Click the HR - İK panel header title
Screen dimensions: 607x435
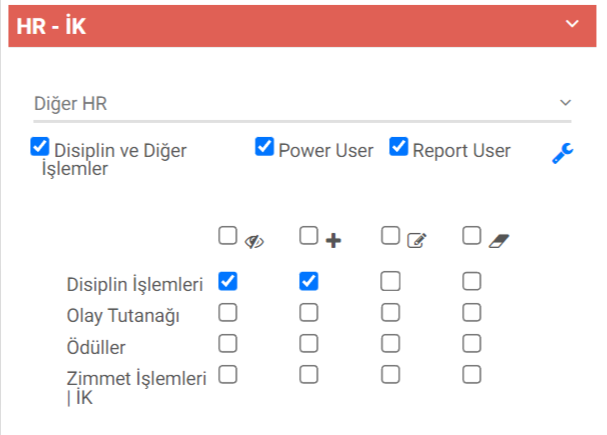click(x=52, y=26)
